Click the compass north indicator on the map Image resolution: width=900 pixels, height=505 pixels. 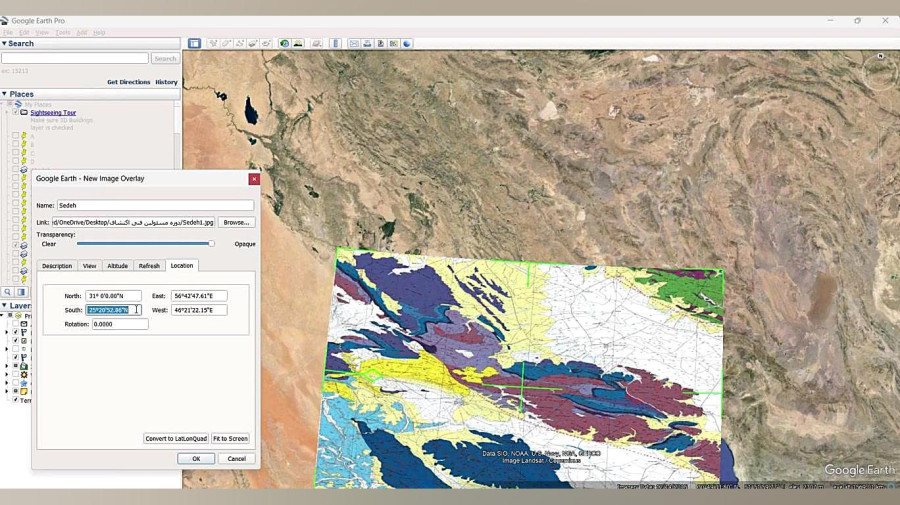pyautogui.click(x=880, y=56)
